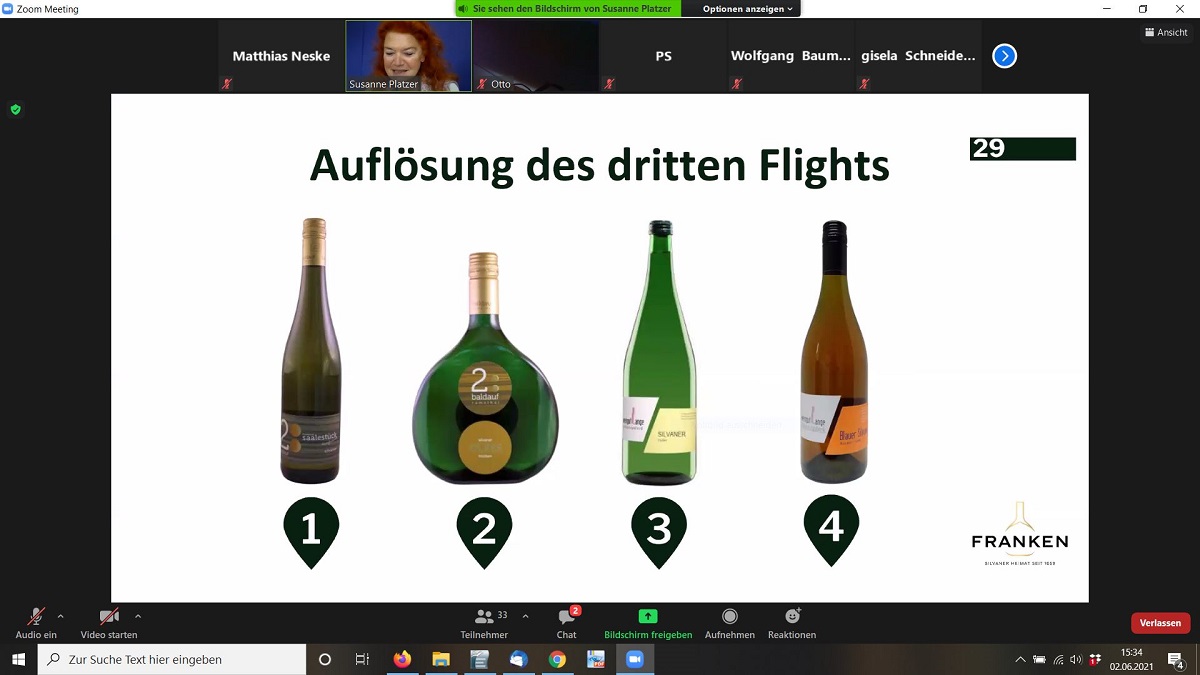Click marker pin number 1
The width and height of the screenshot is (1200, 675).
(311, 532)
